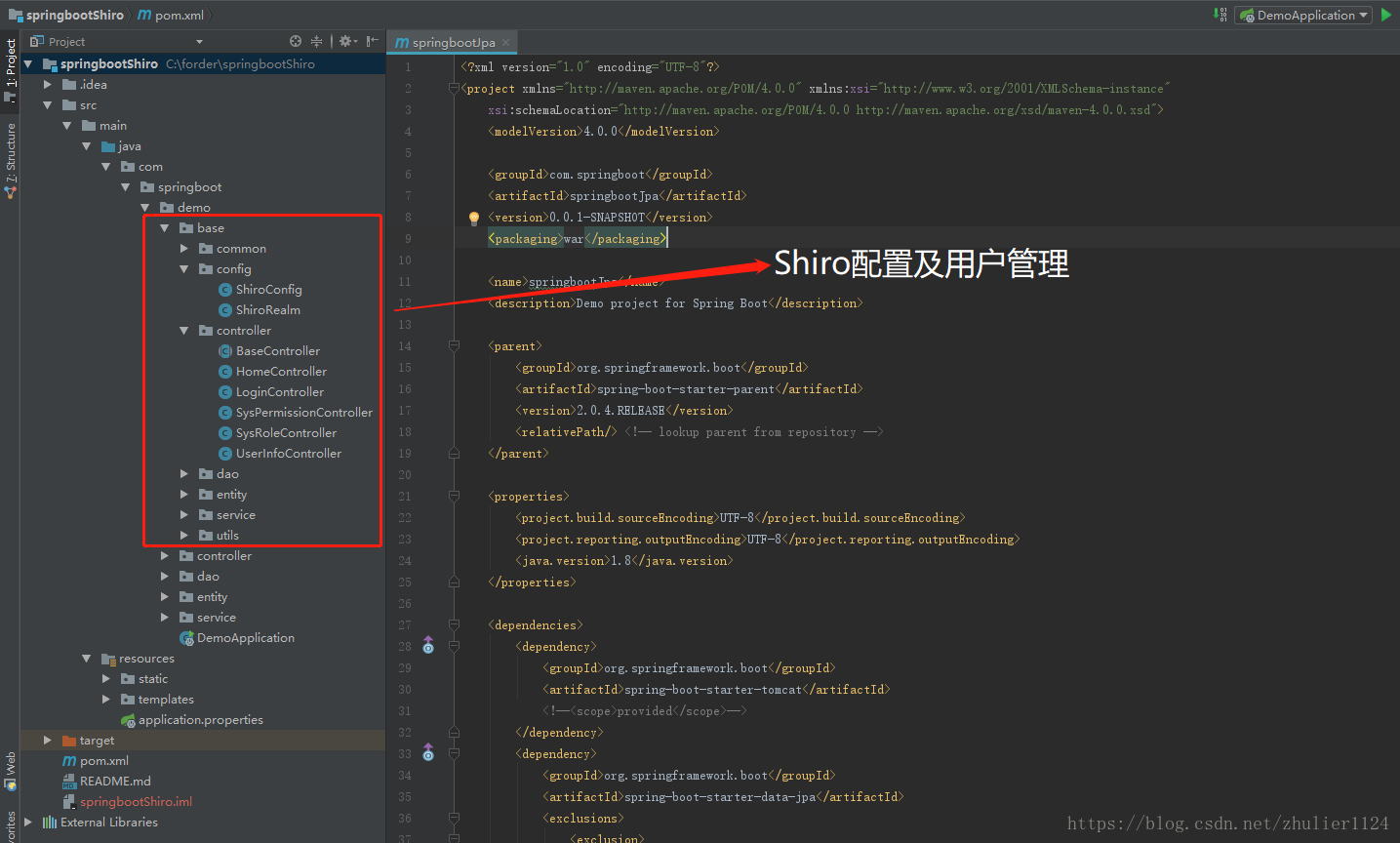This screenshot has width=1400, height=843.
Task: Expand External Libraries node
Action: coord(27,822)
